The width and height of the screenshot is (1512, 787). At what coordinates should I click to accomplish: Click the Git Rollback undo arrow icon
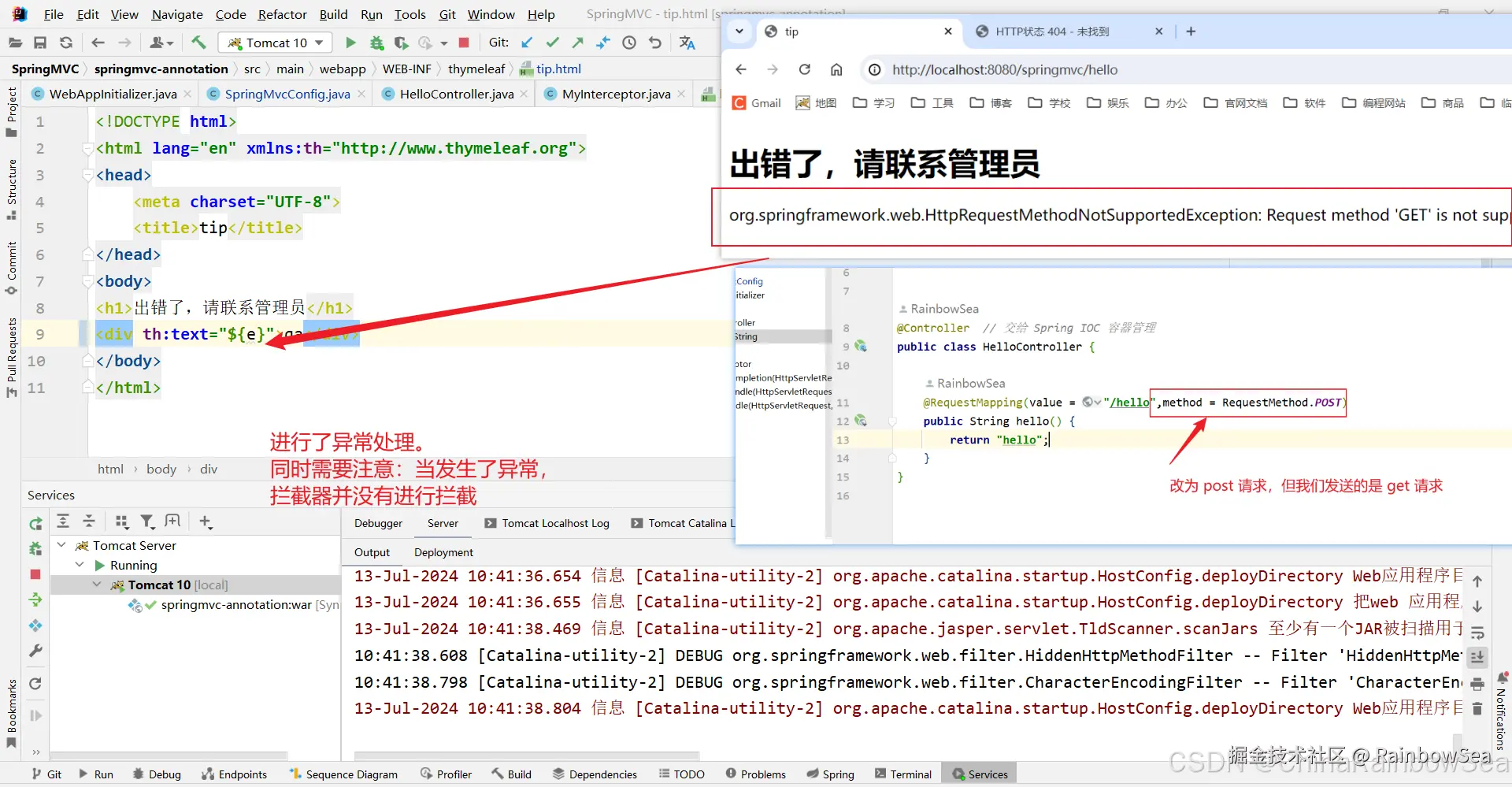(655, 43)
